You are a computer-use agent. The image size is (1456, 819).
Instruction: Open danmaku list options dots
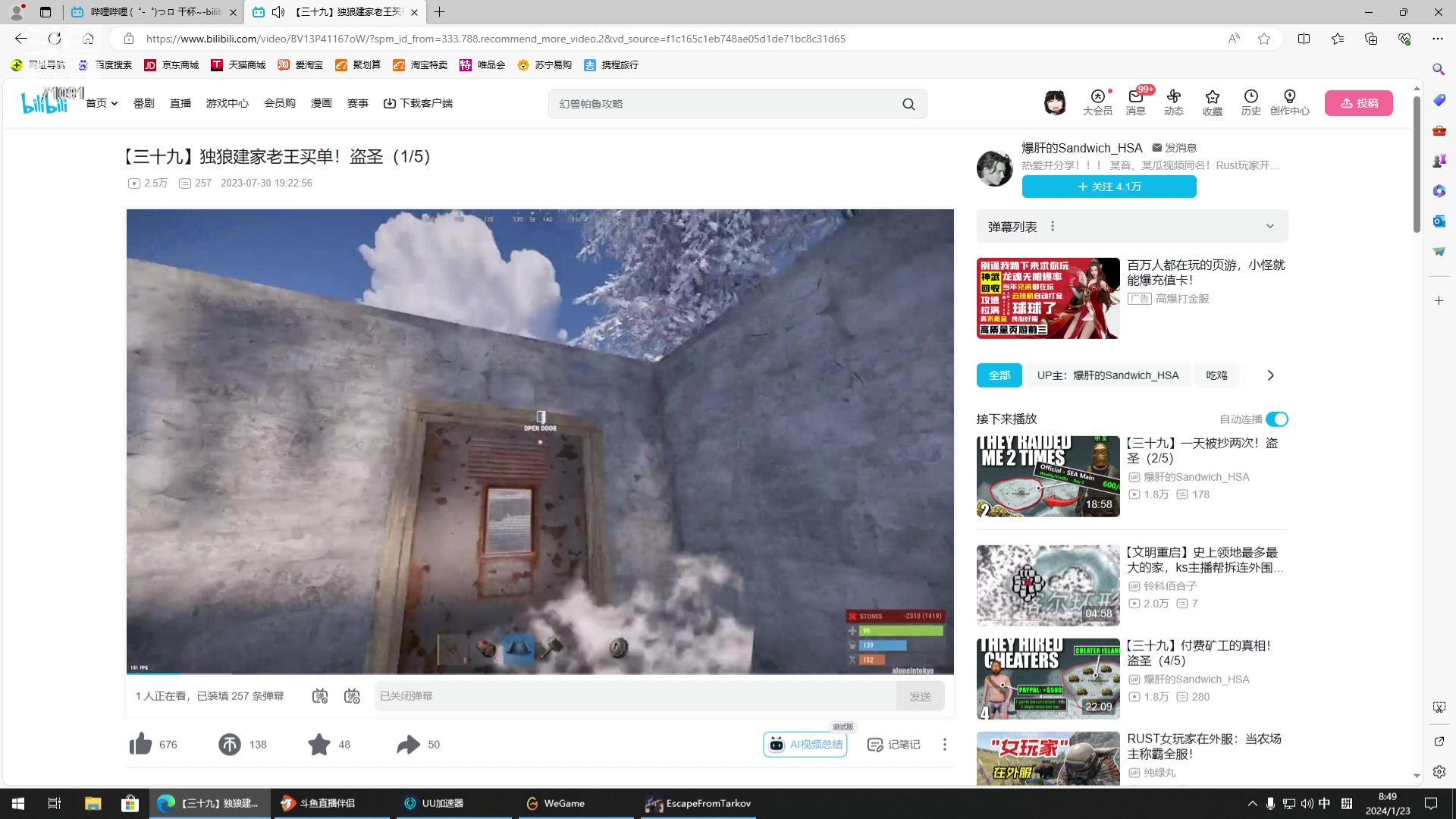(1053, 226)
